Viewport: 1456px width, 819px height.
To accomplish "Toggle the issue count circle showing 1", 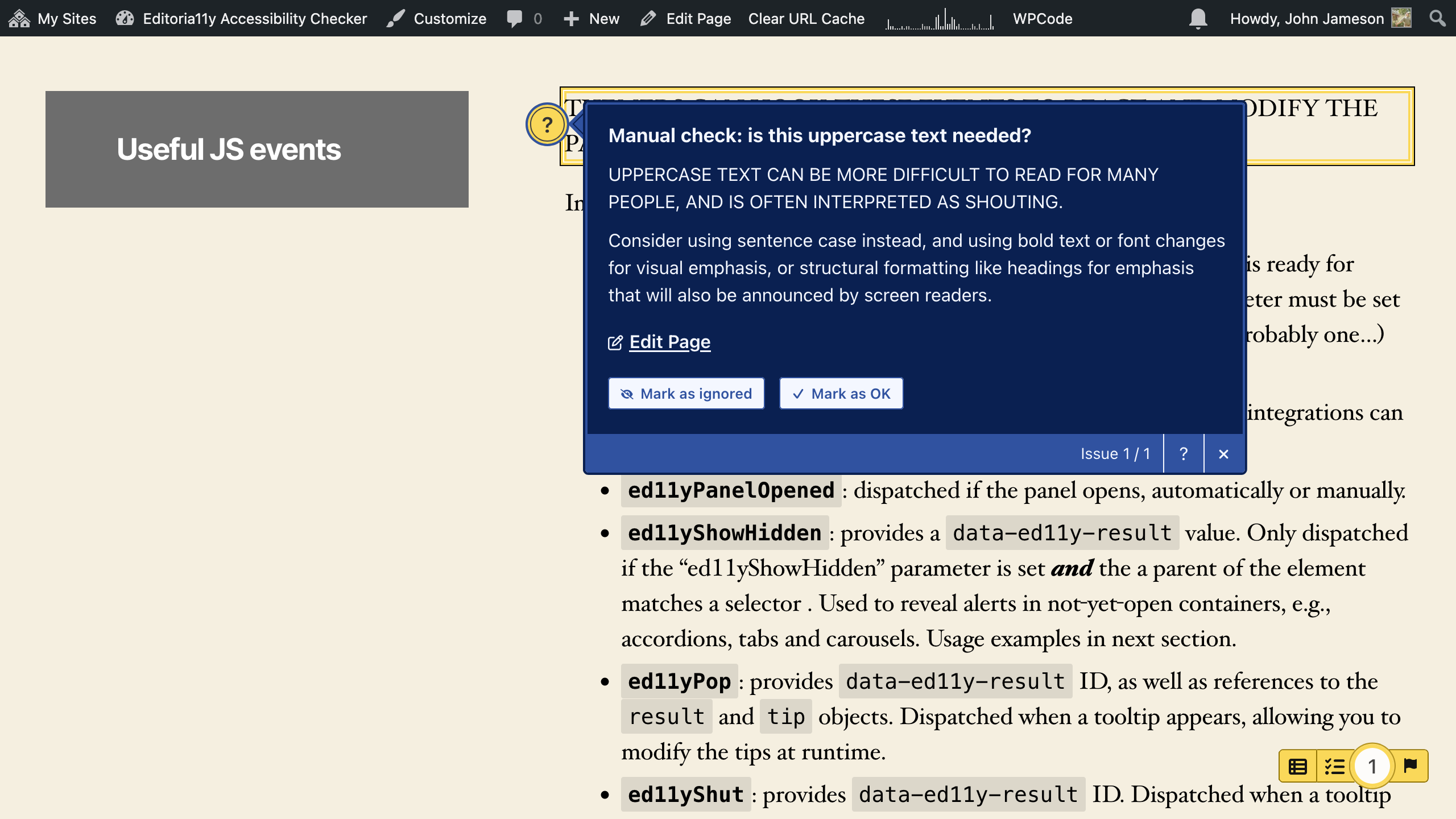I will pos(1372,766).
